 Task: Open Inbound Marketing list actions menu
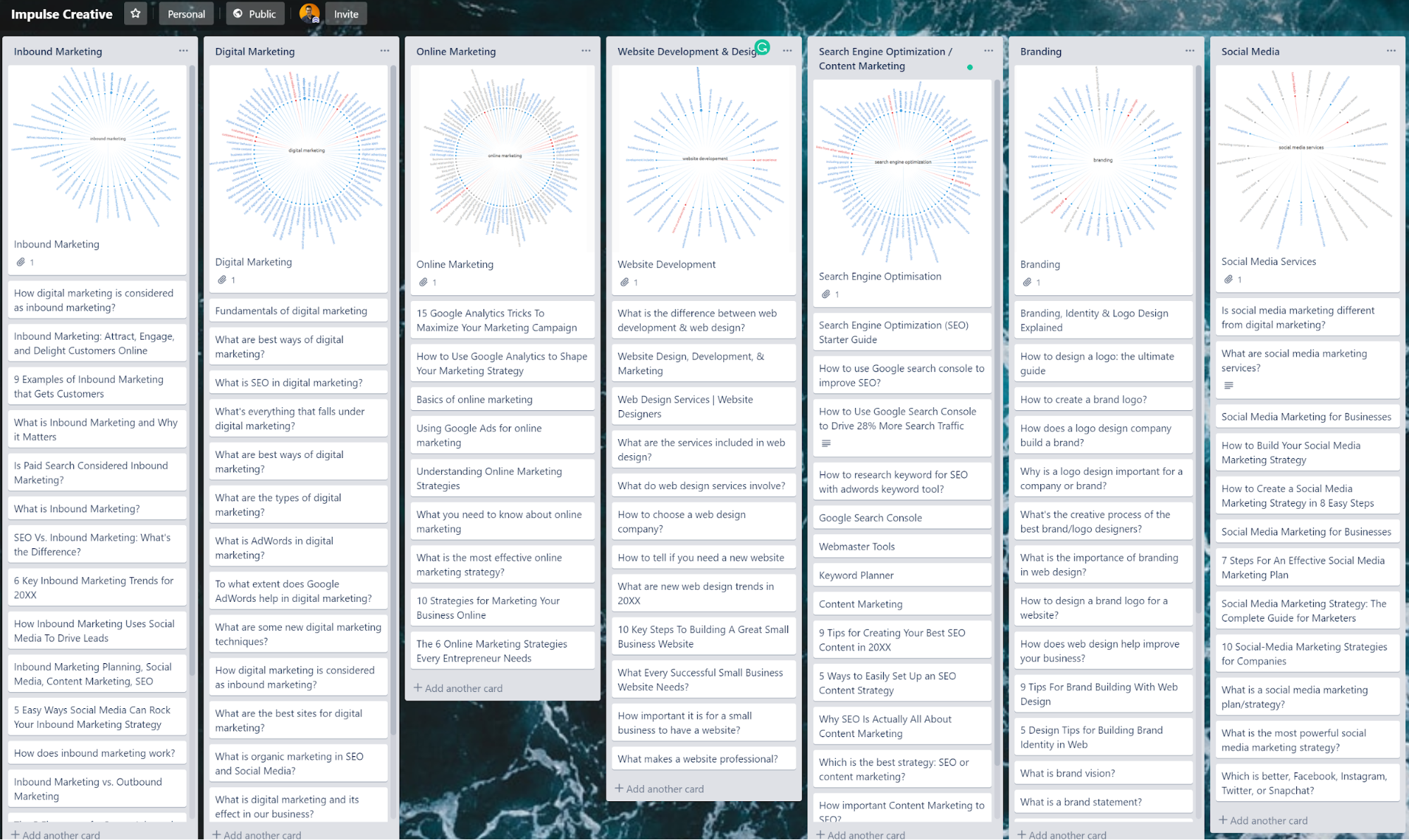point(183,51)
